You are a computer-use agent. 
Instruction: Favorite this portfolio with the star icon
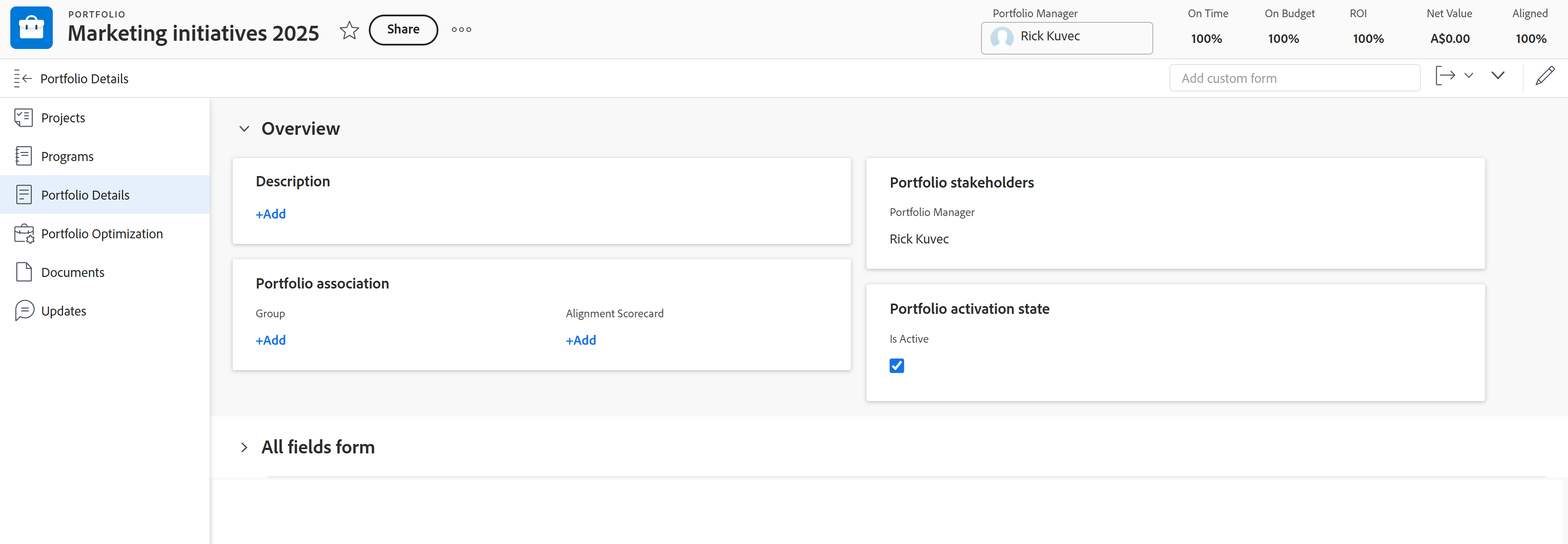tap(349, 30)
